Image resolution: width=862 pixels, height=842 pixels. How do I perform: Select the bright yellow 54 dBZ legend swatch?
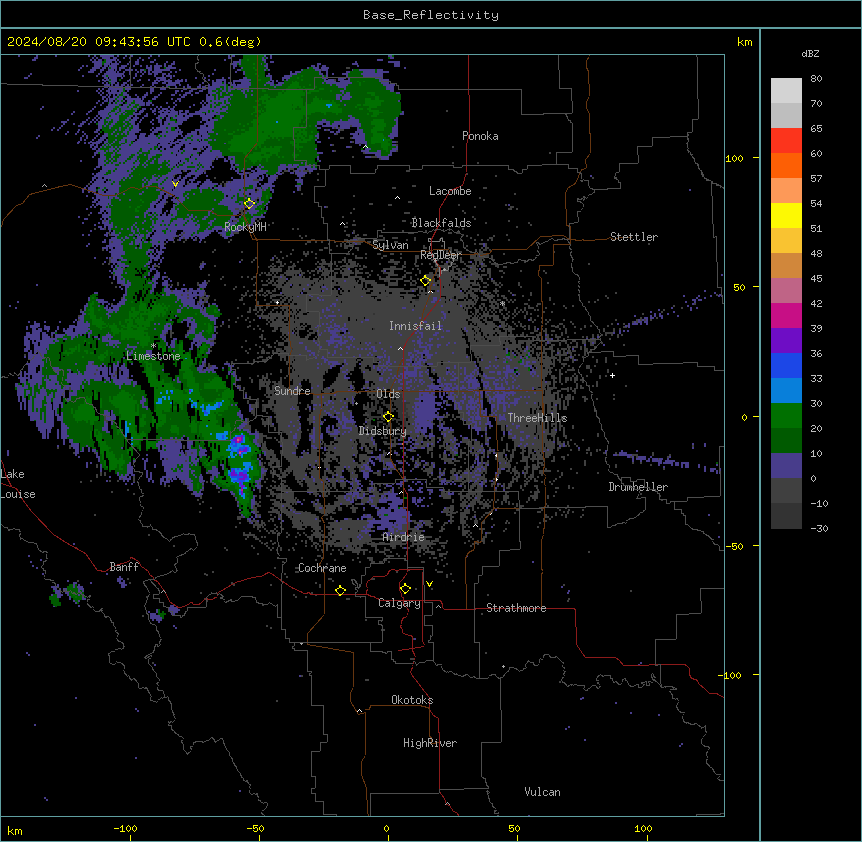pyautogui.click(x=786, y=215)
